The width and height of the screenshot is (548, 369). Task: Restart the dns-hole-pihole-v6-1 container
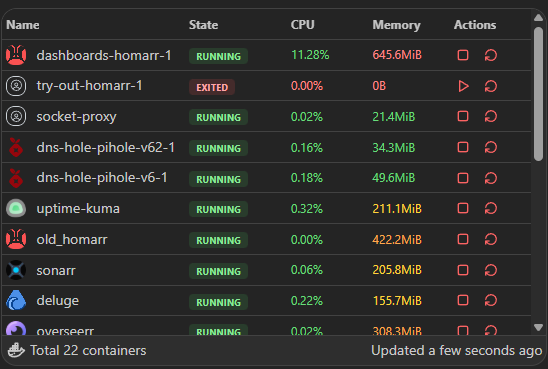tap(491, 178)
